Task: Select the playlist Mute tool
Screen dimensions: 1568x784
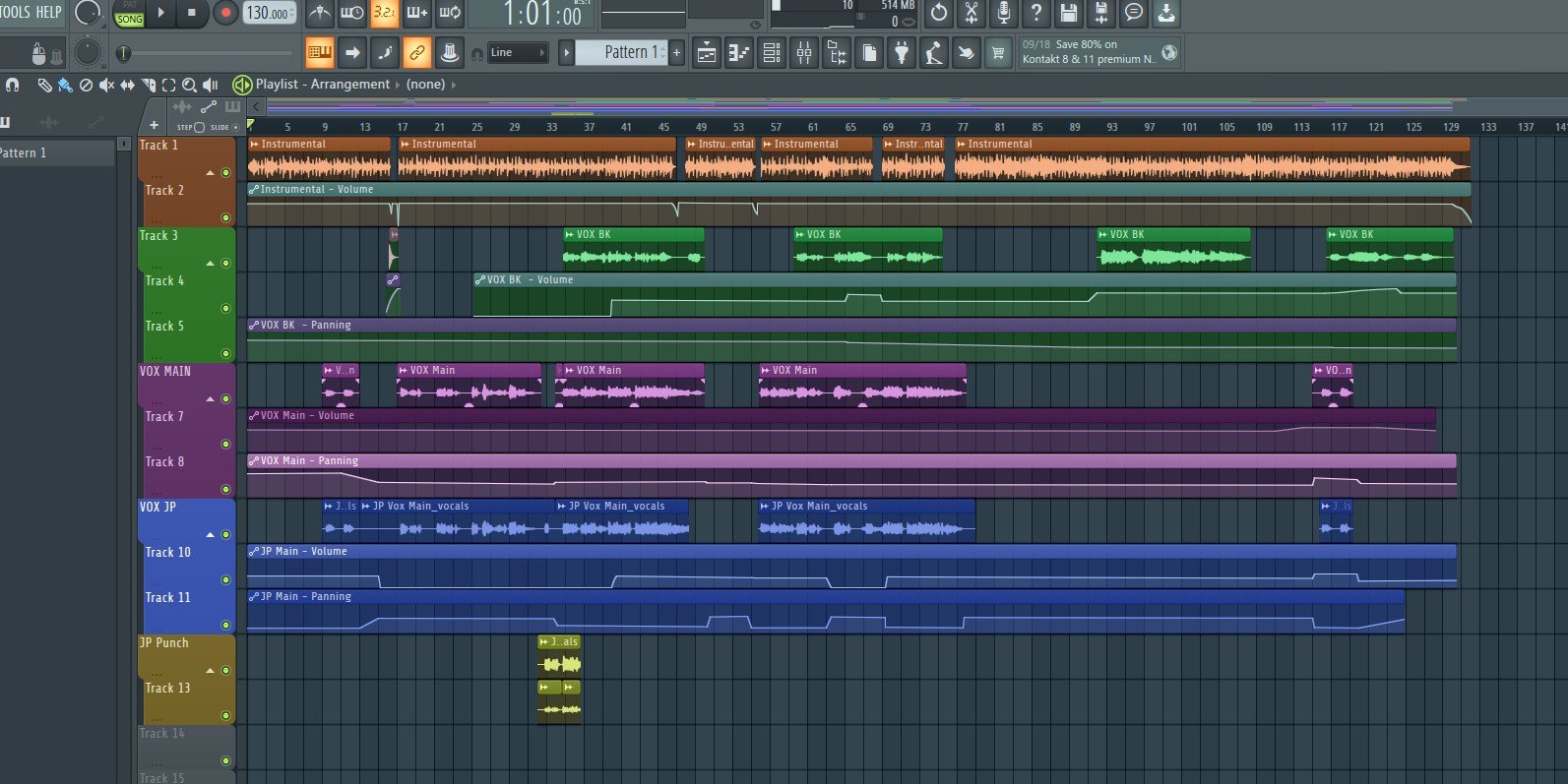Action: click(x=106, y=86)
